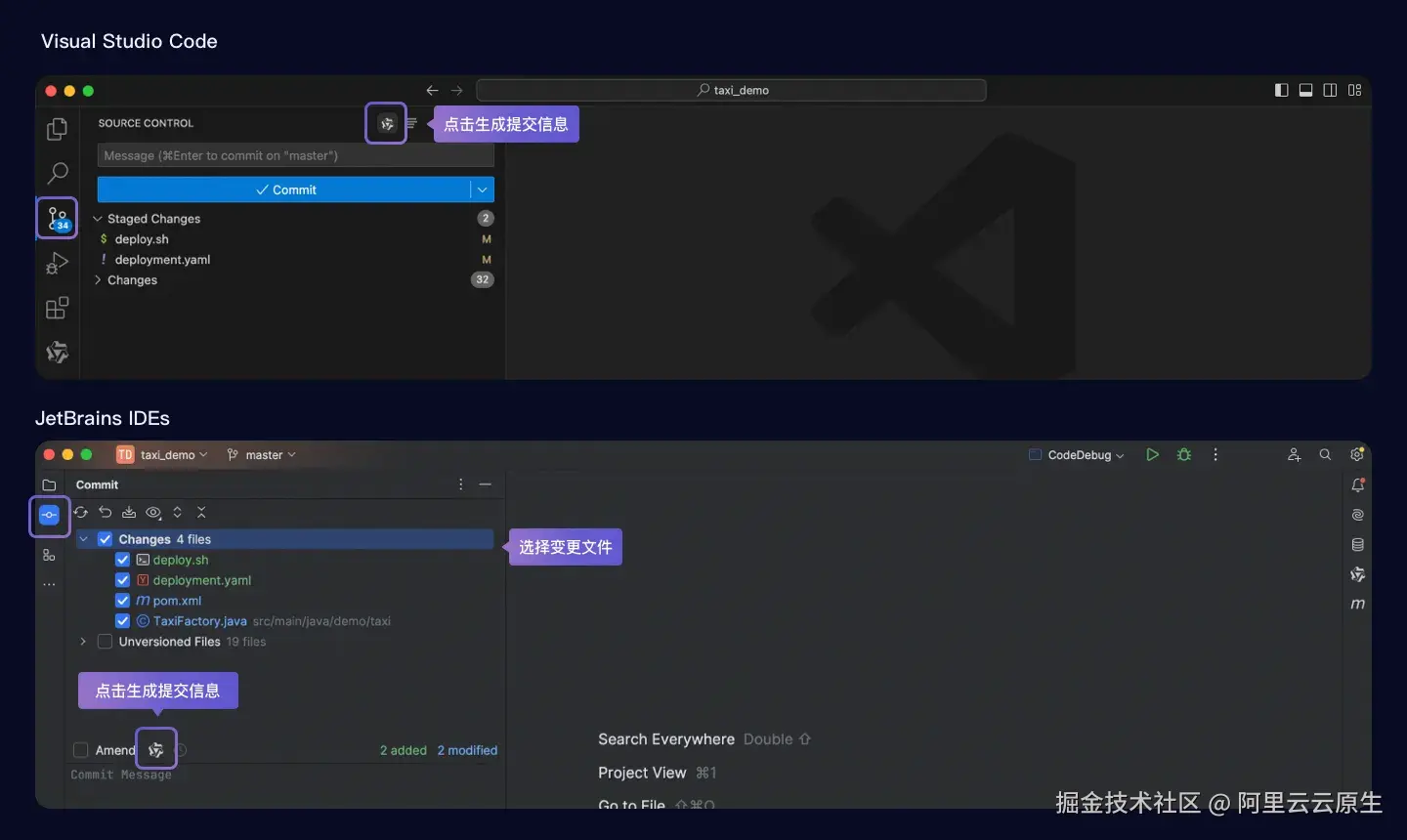This screenshot has width=1407, height=840.
Task: Toggle the eye View Options icon in Commit toolbar
Action: tap(153, 512)
